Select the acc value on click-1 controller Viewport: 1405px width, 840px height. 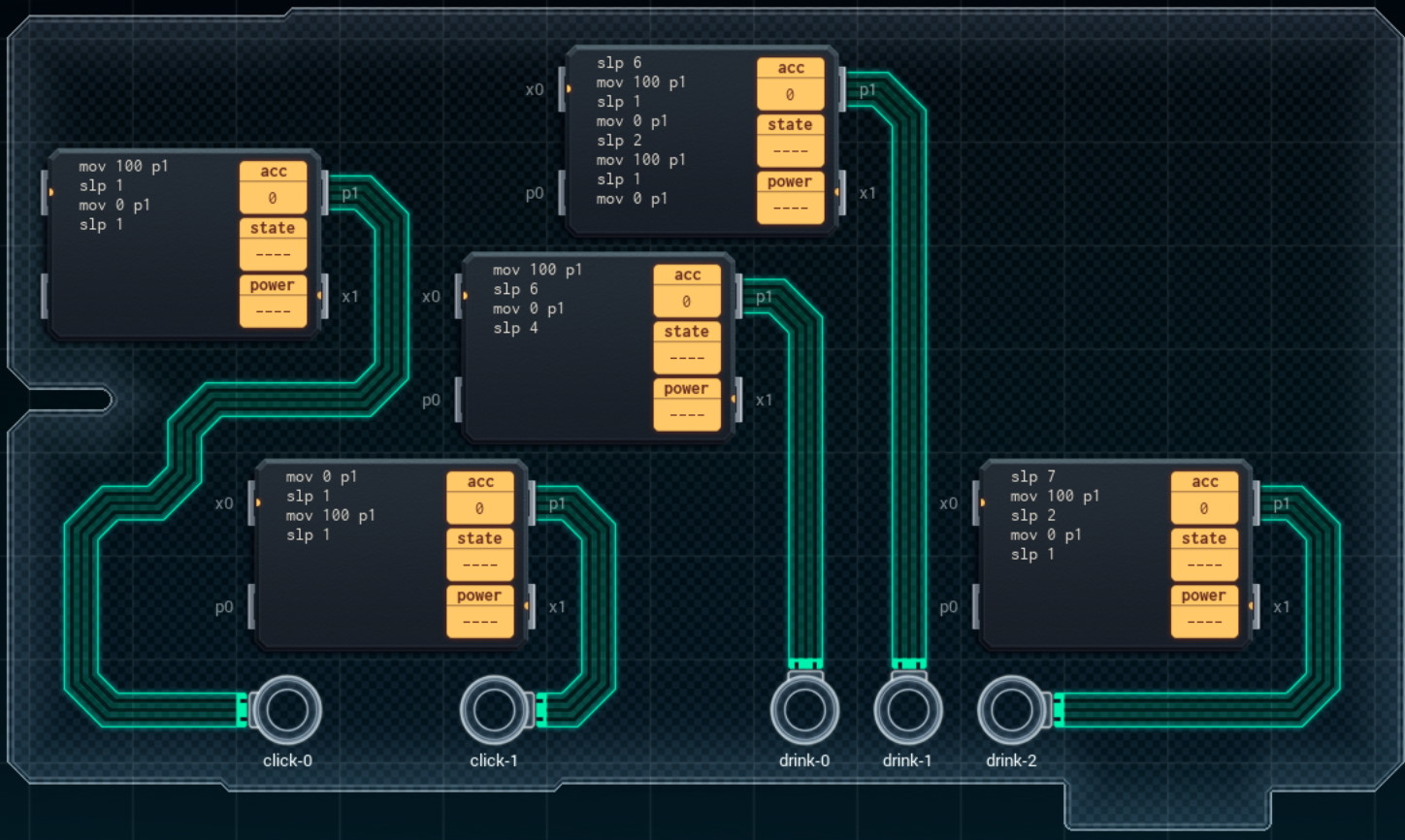[479, 508]
